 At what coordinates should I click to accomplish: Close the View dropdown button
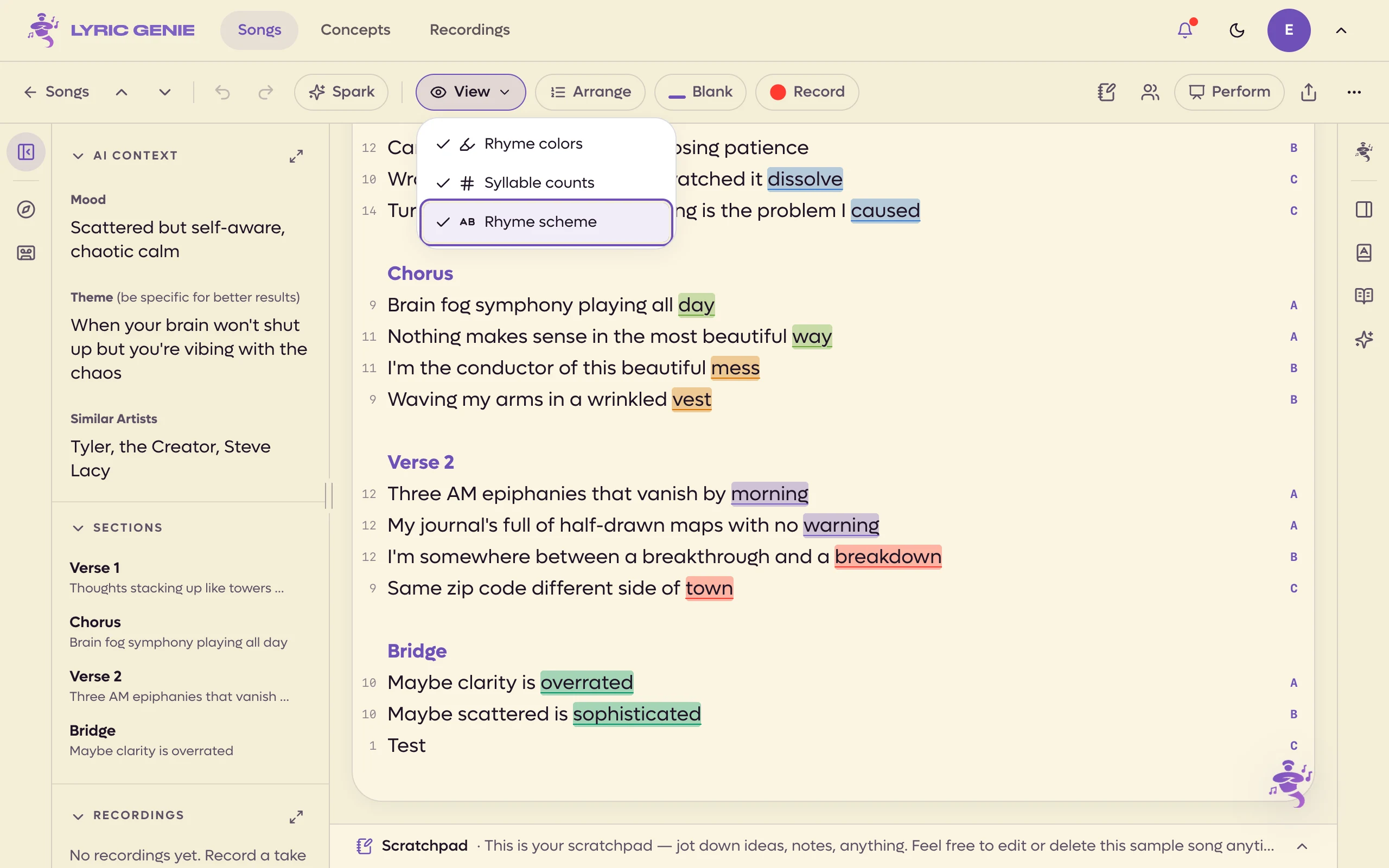(x=470, y=92)
